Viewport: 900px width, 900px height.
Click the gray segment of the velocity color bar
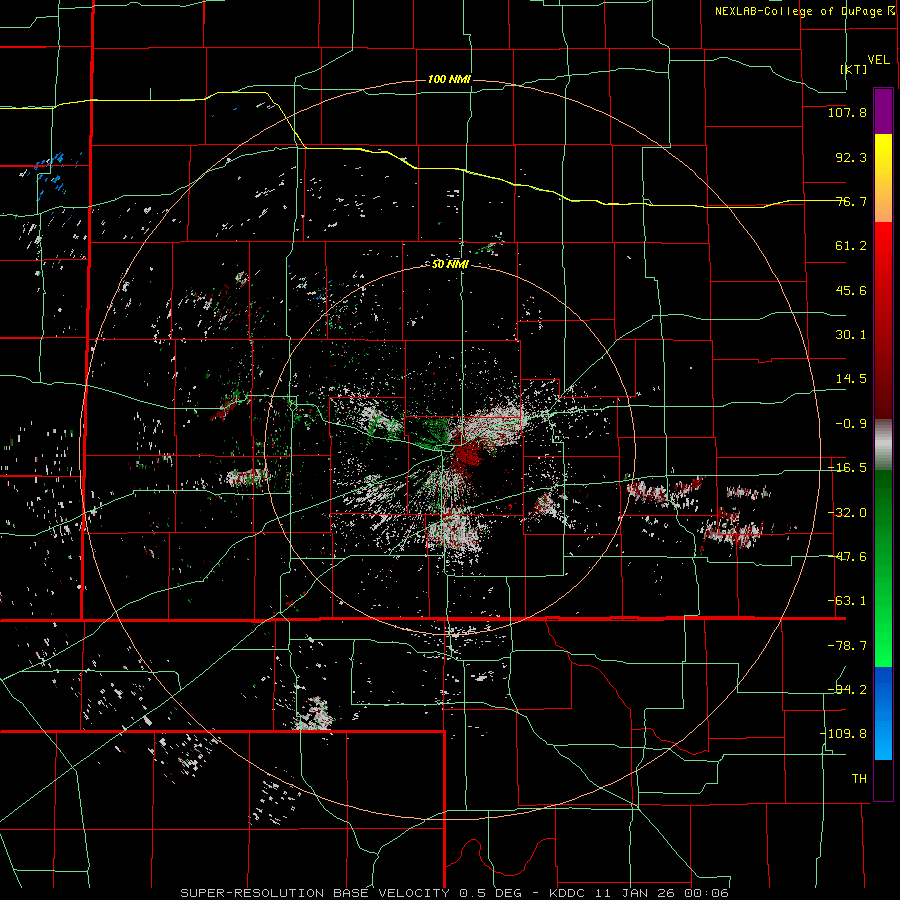point(883,445)
